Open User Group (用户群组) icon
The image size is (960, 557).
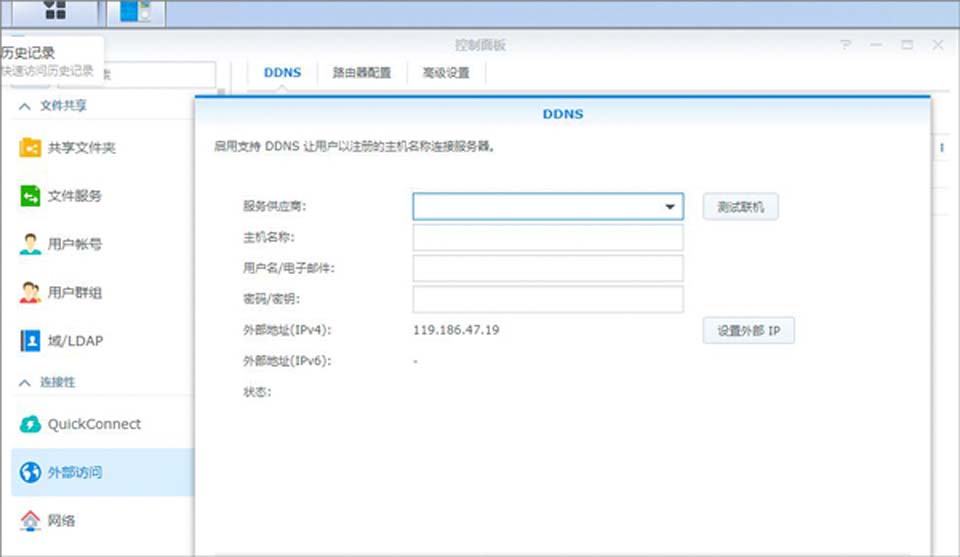pos(30,292)
